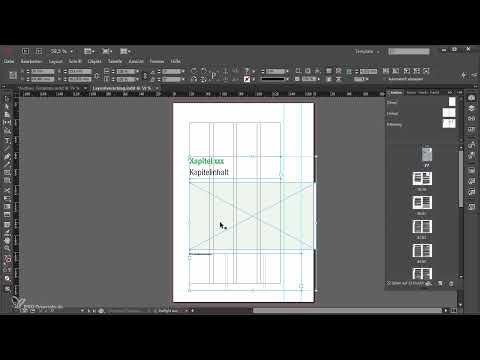Select the first spread thumbnail in the Pages panel
The image size is (480, 360).
(422, 178)
